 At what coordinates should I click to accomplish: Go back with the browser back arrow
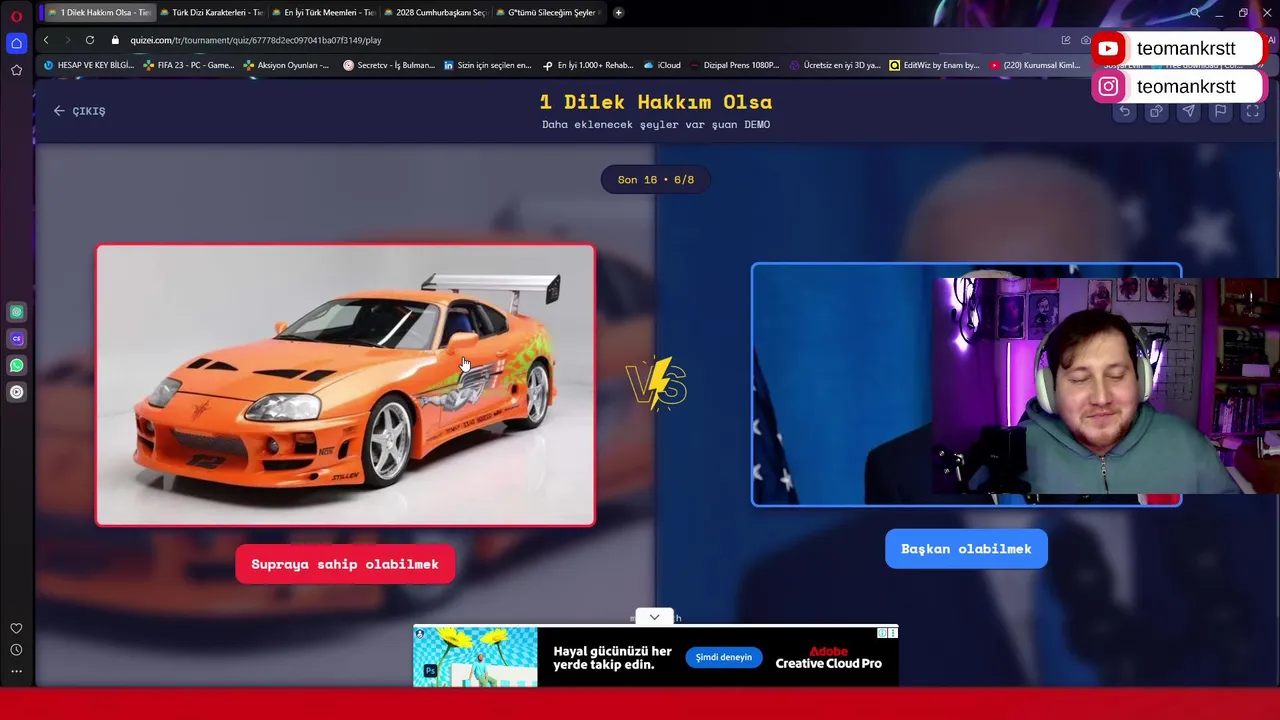click(45, 40)
